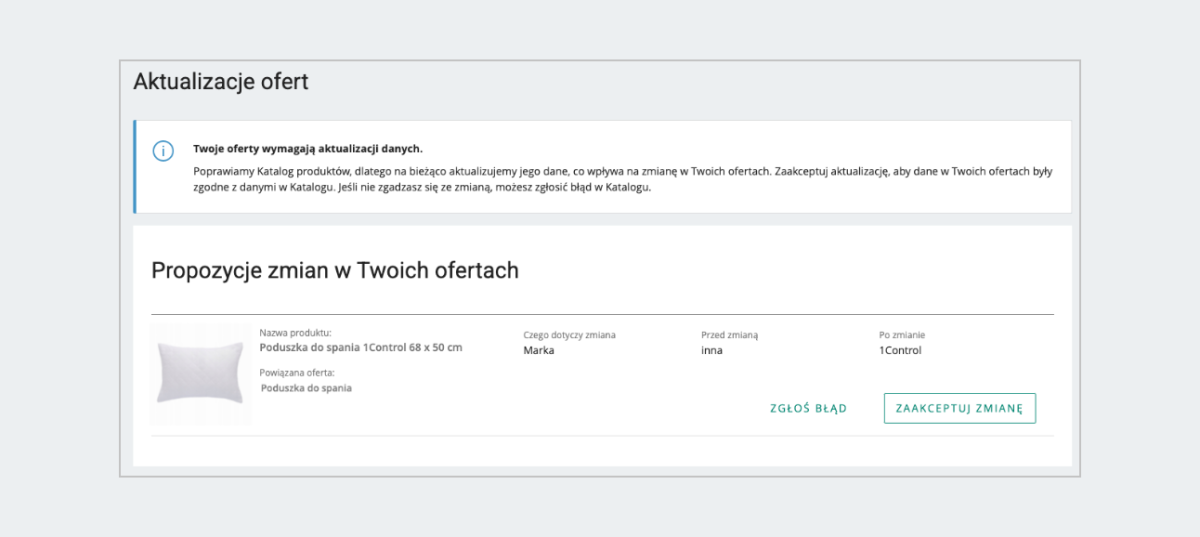Select the "Propozycje zmian w Twoich ofertach" heading
Viewport: 1200px width, 537px height.
[x=335, y=270]
